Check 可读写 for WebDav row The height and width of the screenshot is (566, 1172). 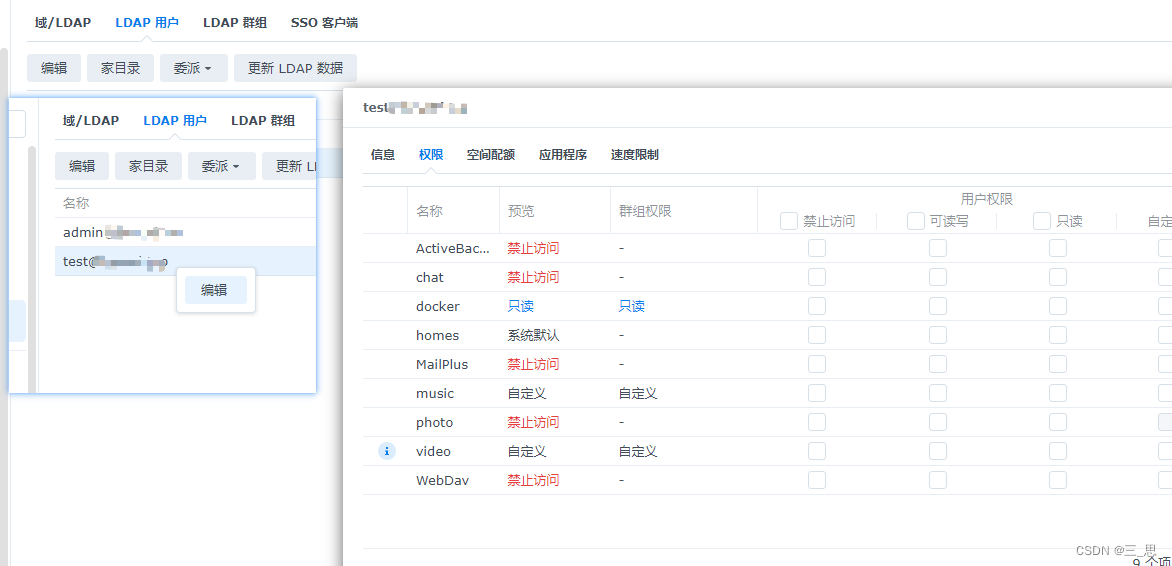coord(938,480)
